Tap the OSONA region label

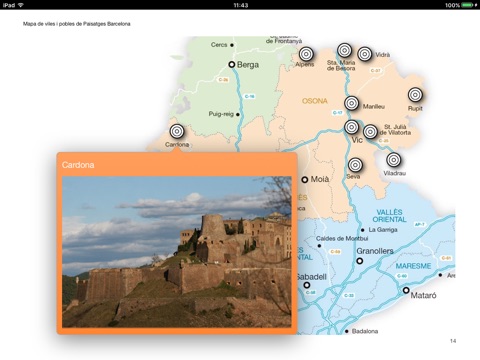coord(315,101)
